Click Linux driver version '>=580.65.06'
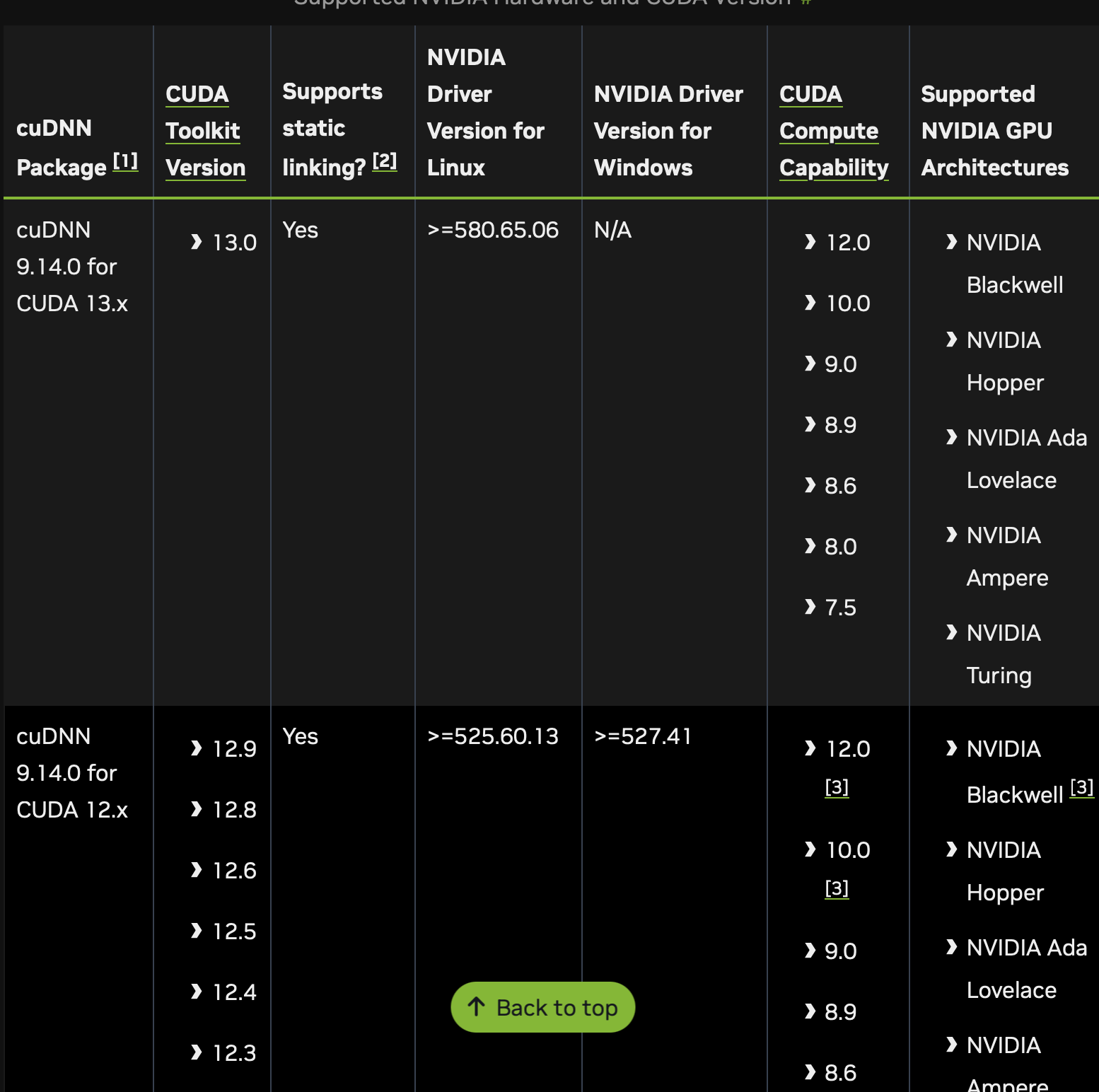This screenshot has height=1092, width=1099. pos(493,230)
